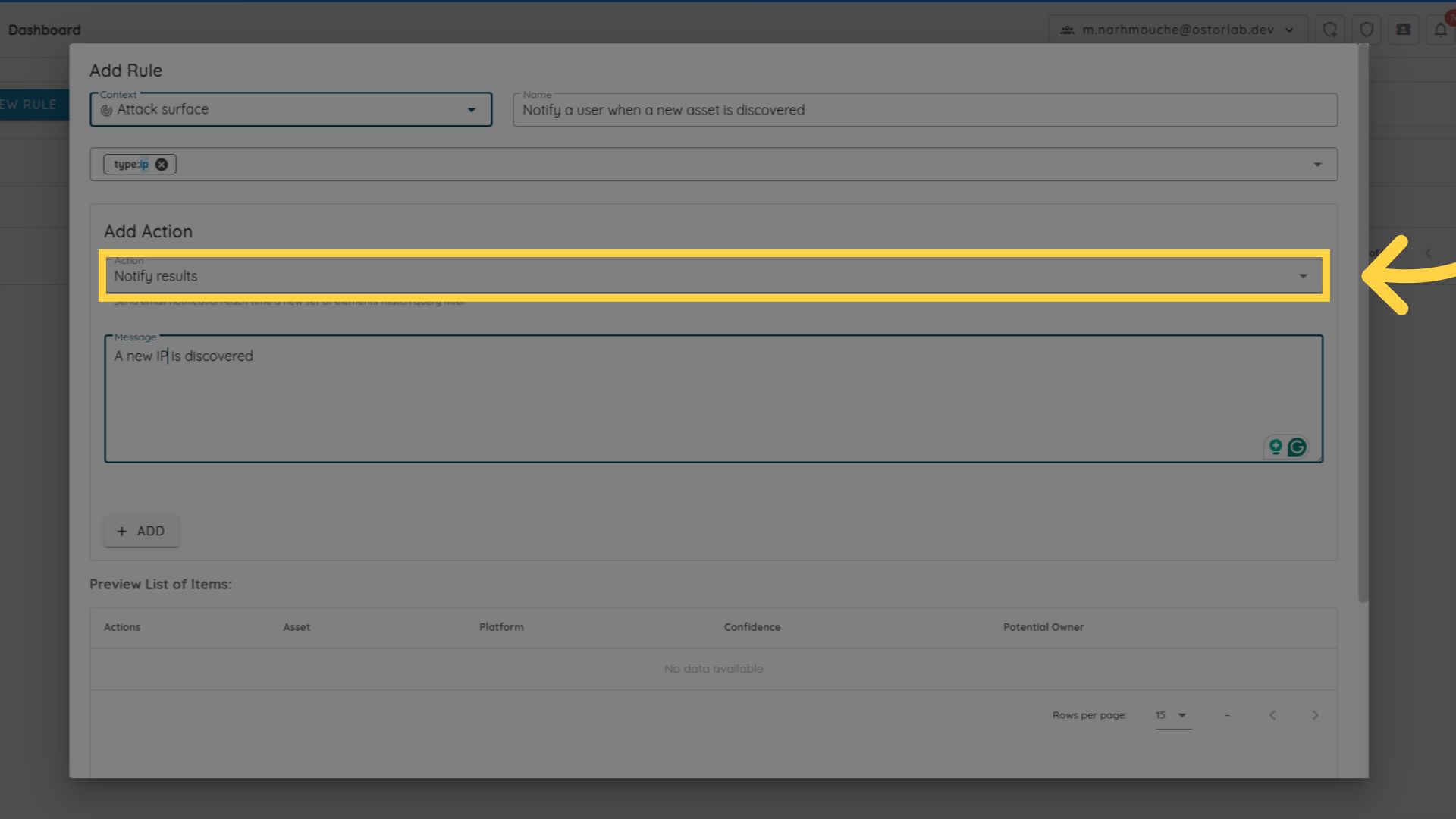This screenshot has width=1456, height=819.
Task: Open the notifications bell
Action: pos(1440,30)
